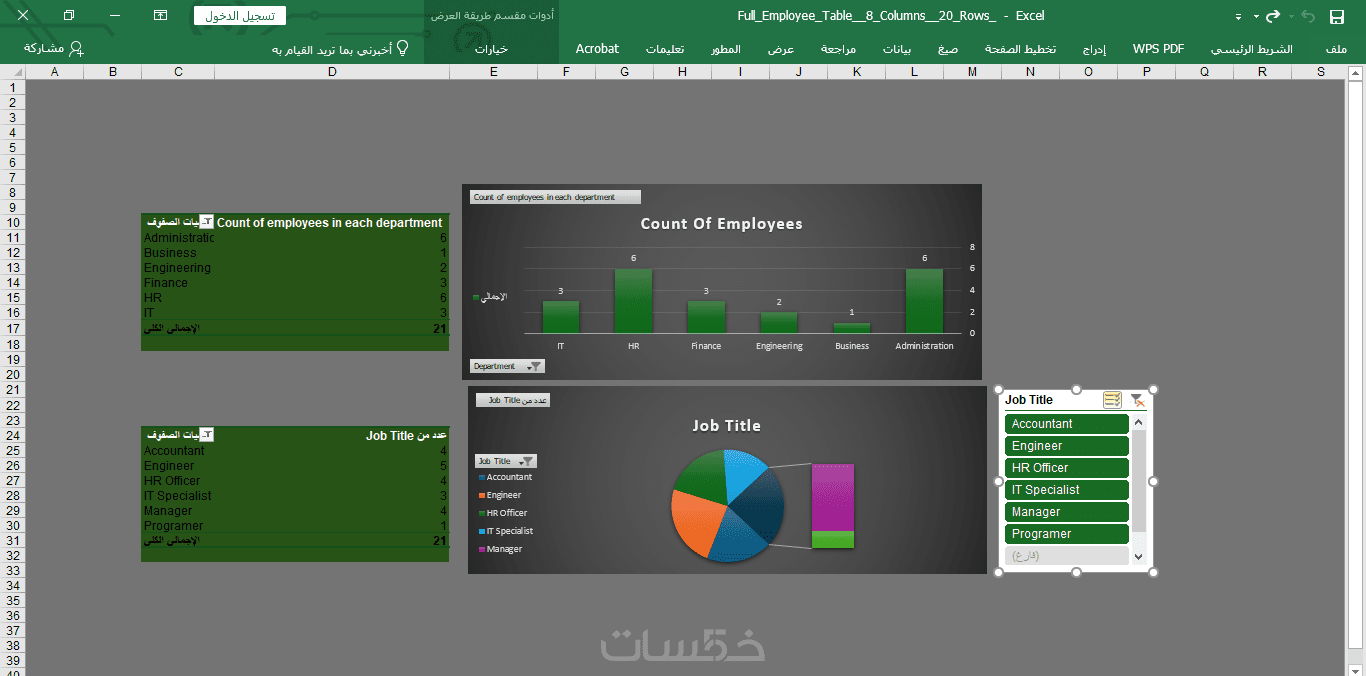Screen dimensions: 1366x676
Task: Click the orange Engineer pie slice
Action: [x=697, y=522]
